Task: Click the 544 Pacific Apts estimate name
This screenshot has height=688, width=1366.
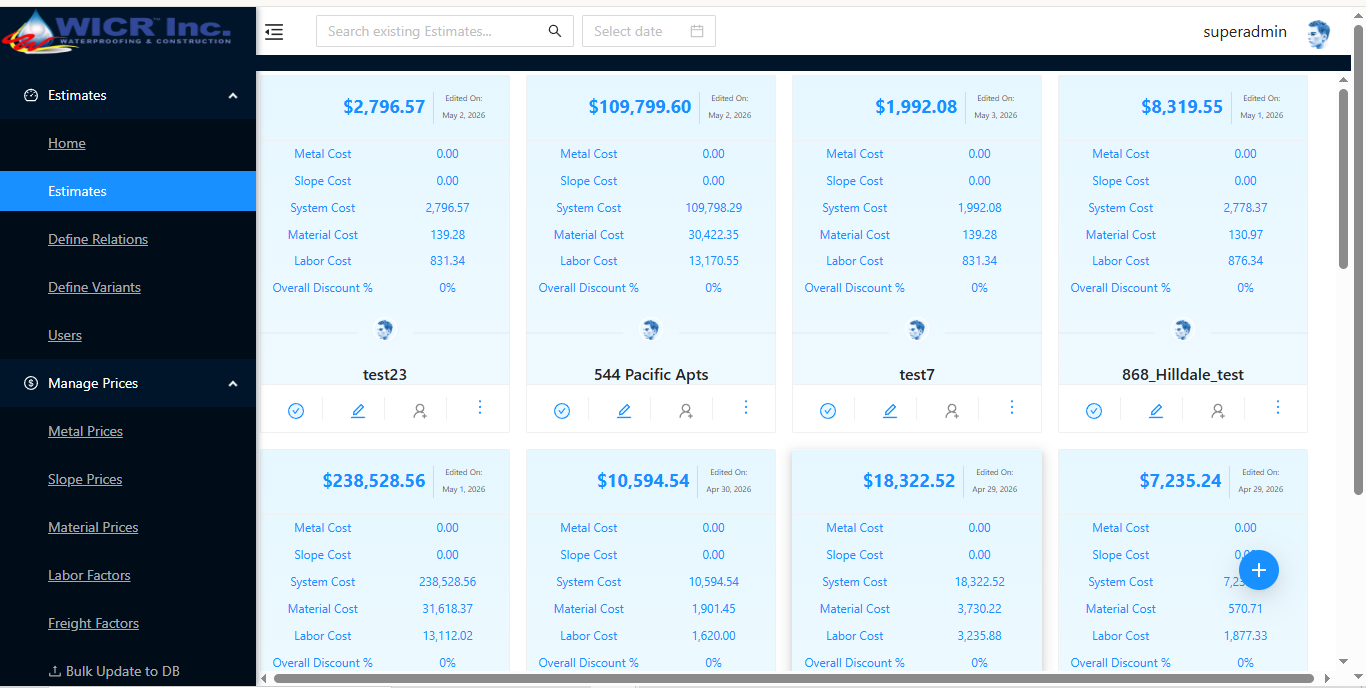Action: 651,375
